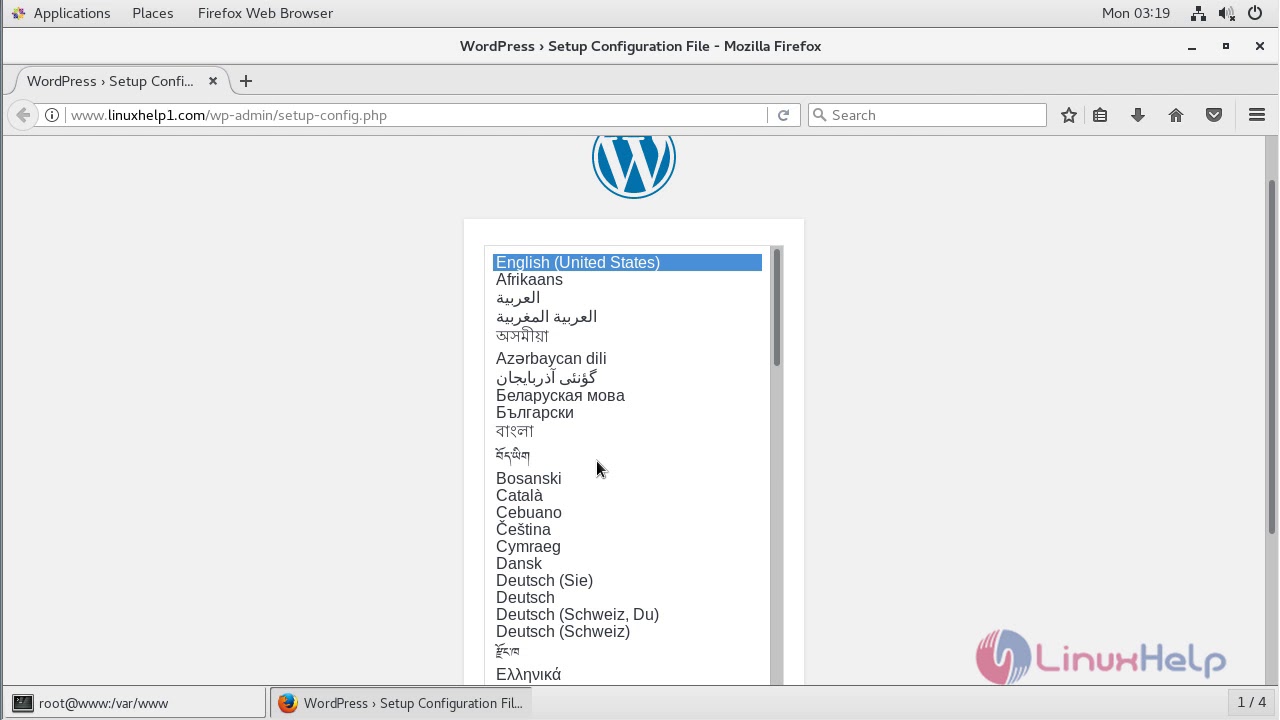Viewport: 1280px width, 720px height.
Task: Open the volume icon in the top panel
Action: 1227,13
